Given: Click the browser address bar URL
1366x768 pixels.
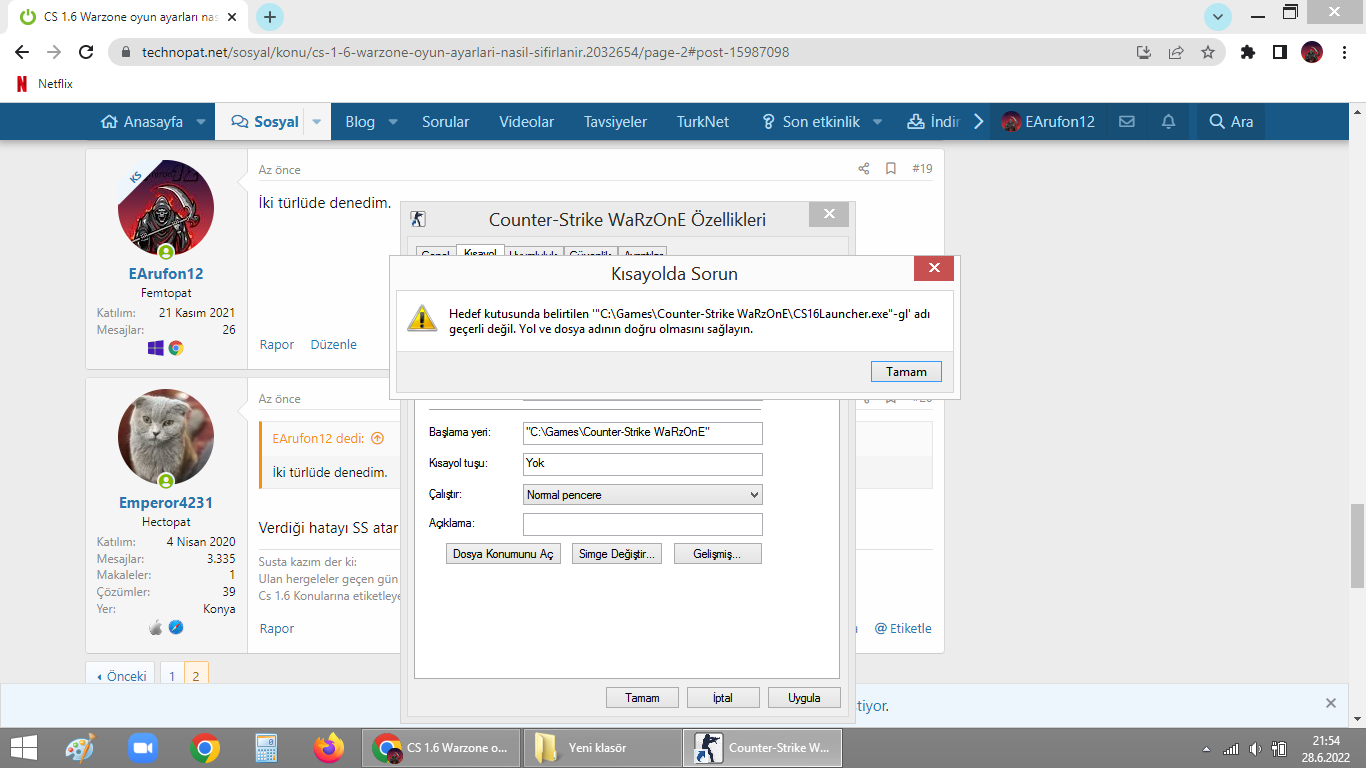Looking at the screenshot, I should 465,52.
